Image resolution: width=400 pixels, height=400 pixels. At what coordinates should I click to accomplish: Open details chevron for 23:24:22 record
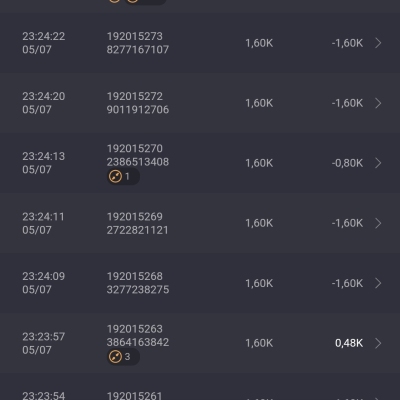pyautogui.click(x=378, y=43)
